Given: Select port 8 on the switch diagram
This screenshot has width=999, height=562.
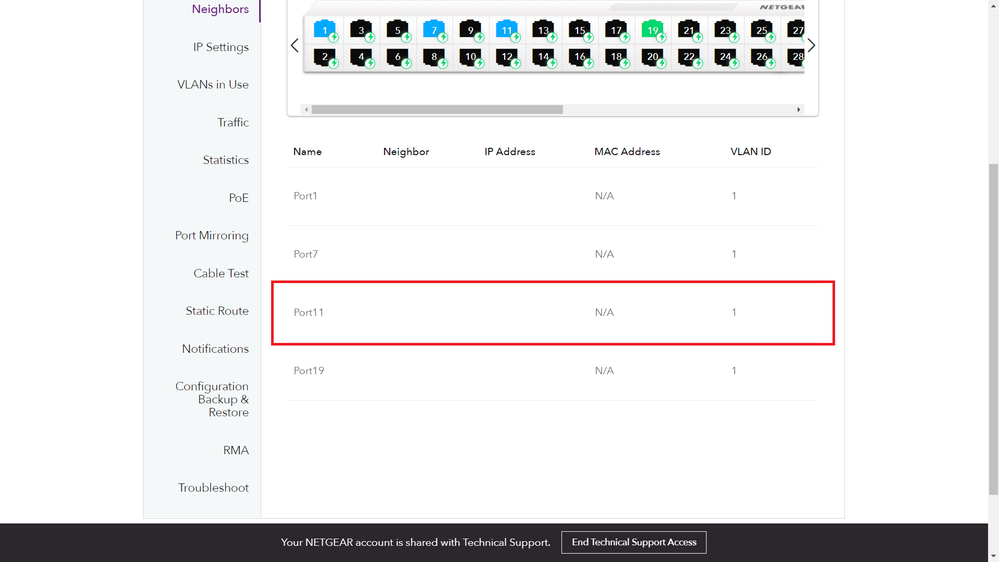Looking at the screenshot, I should tap(434, 57).
